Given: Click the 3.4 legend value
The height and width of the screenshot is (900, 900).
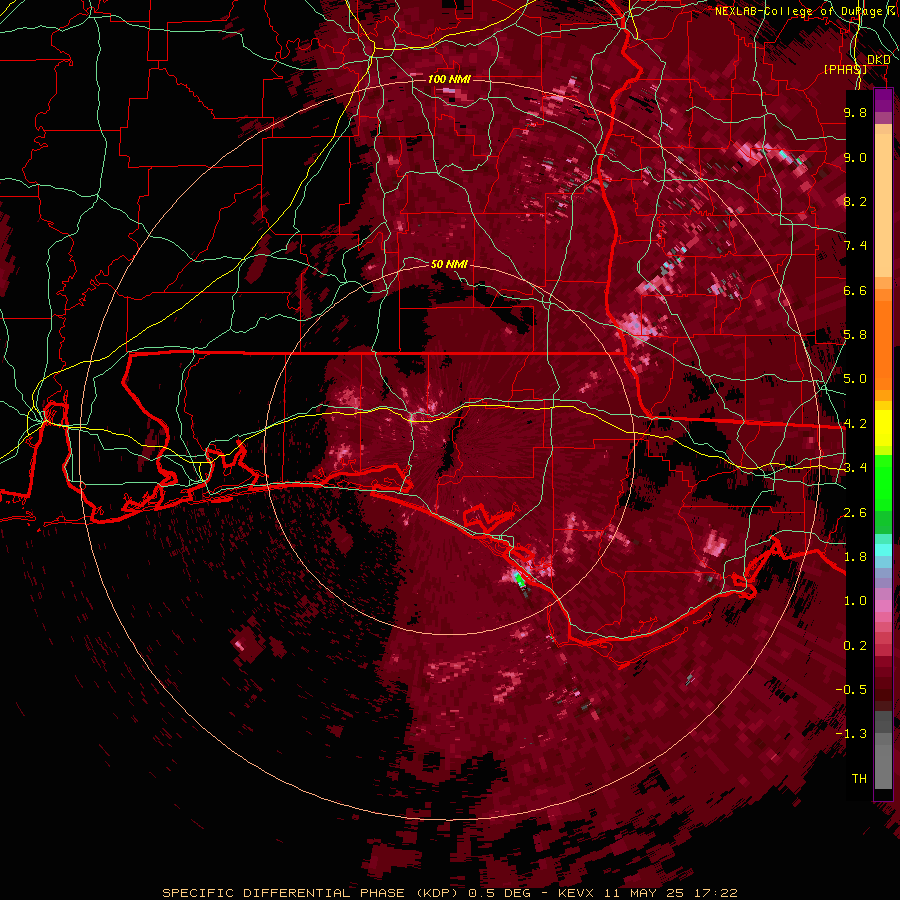Looking at the screenshot, I should pos(855,468).
